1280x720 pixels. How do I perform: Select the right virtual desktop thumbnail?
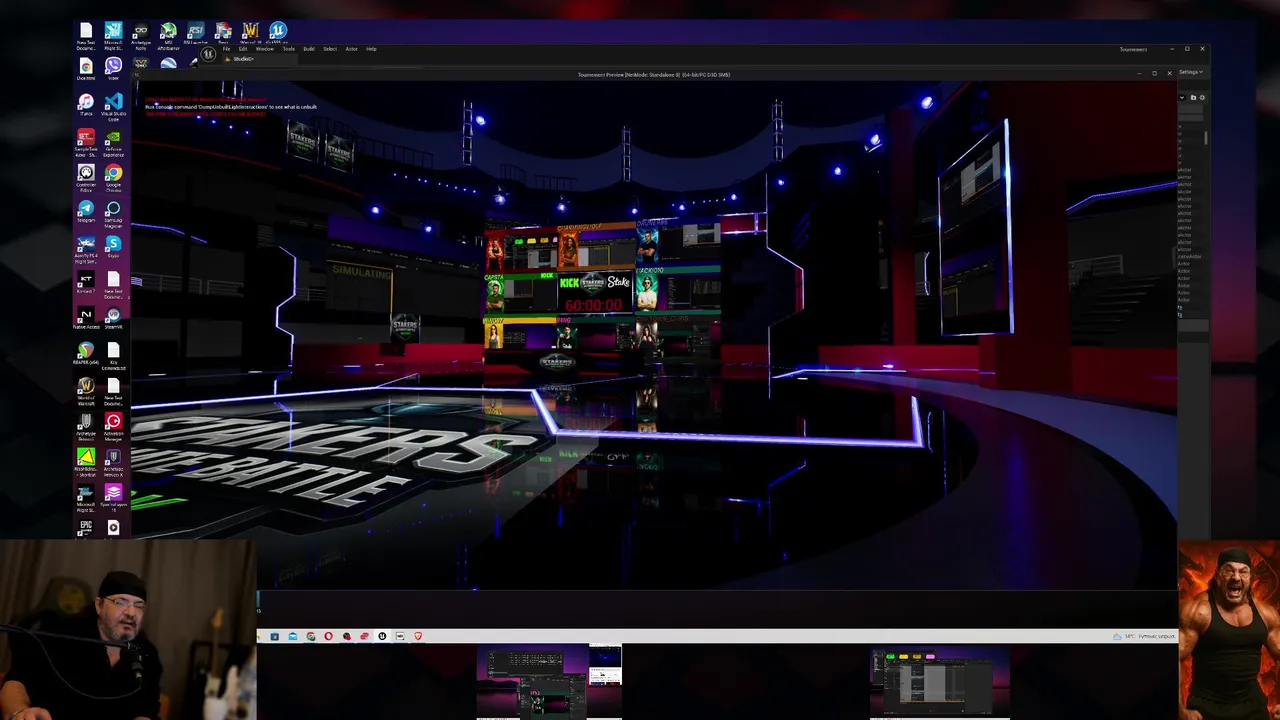click(x=939, y=683)
